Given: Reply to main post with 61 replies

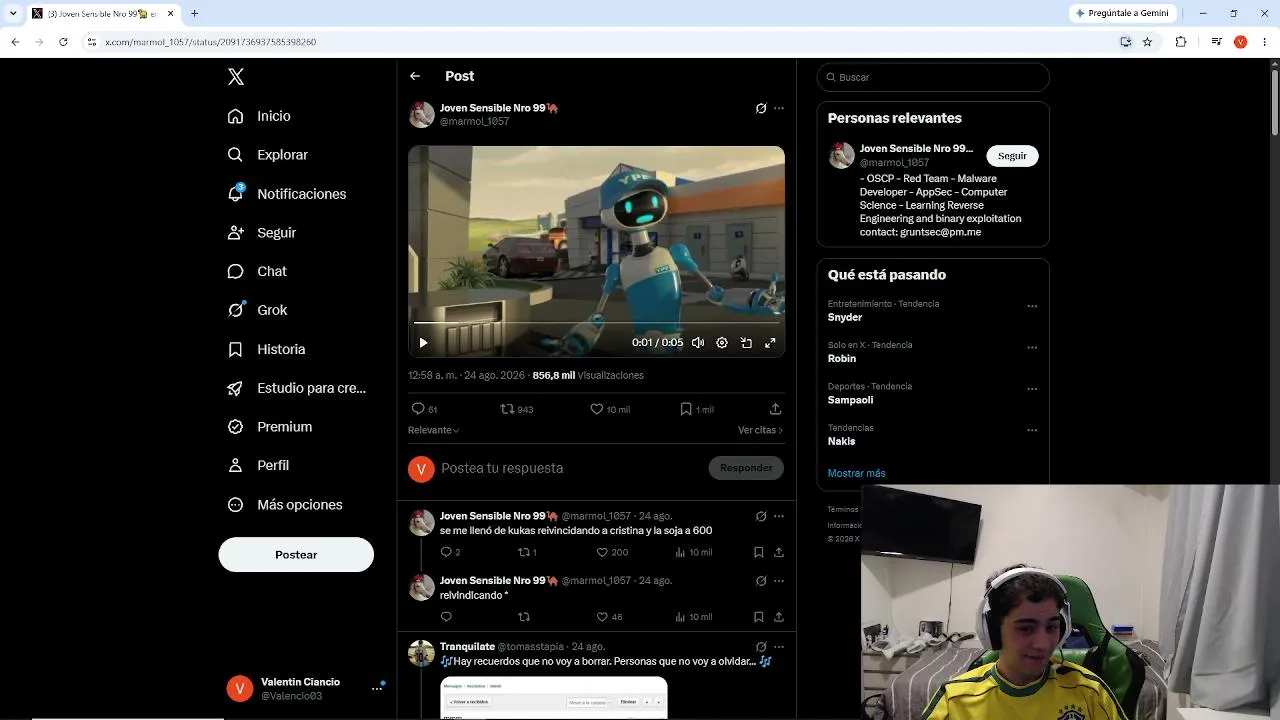Looking at the screenshot, I should pos(425,409).
